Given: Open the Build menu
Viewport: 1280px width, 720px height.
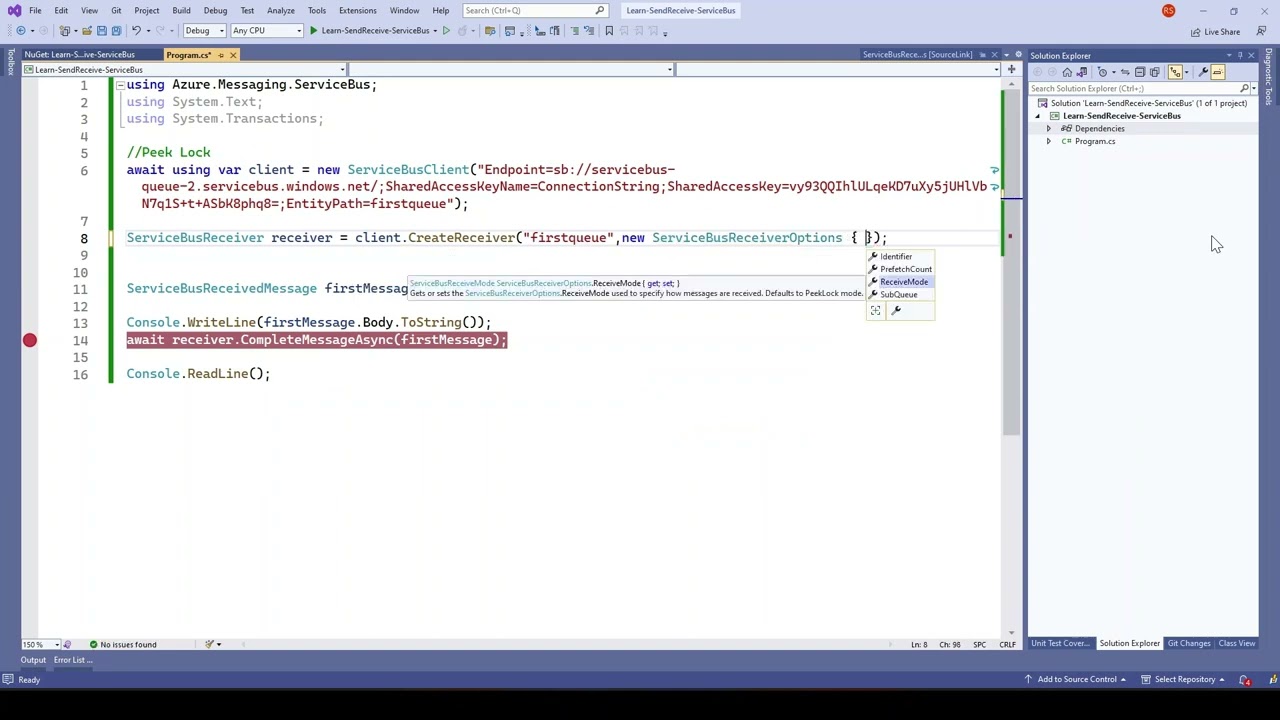Looking at the screenshot, I should point(181,11).
